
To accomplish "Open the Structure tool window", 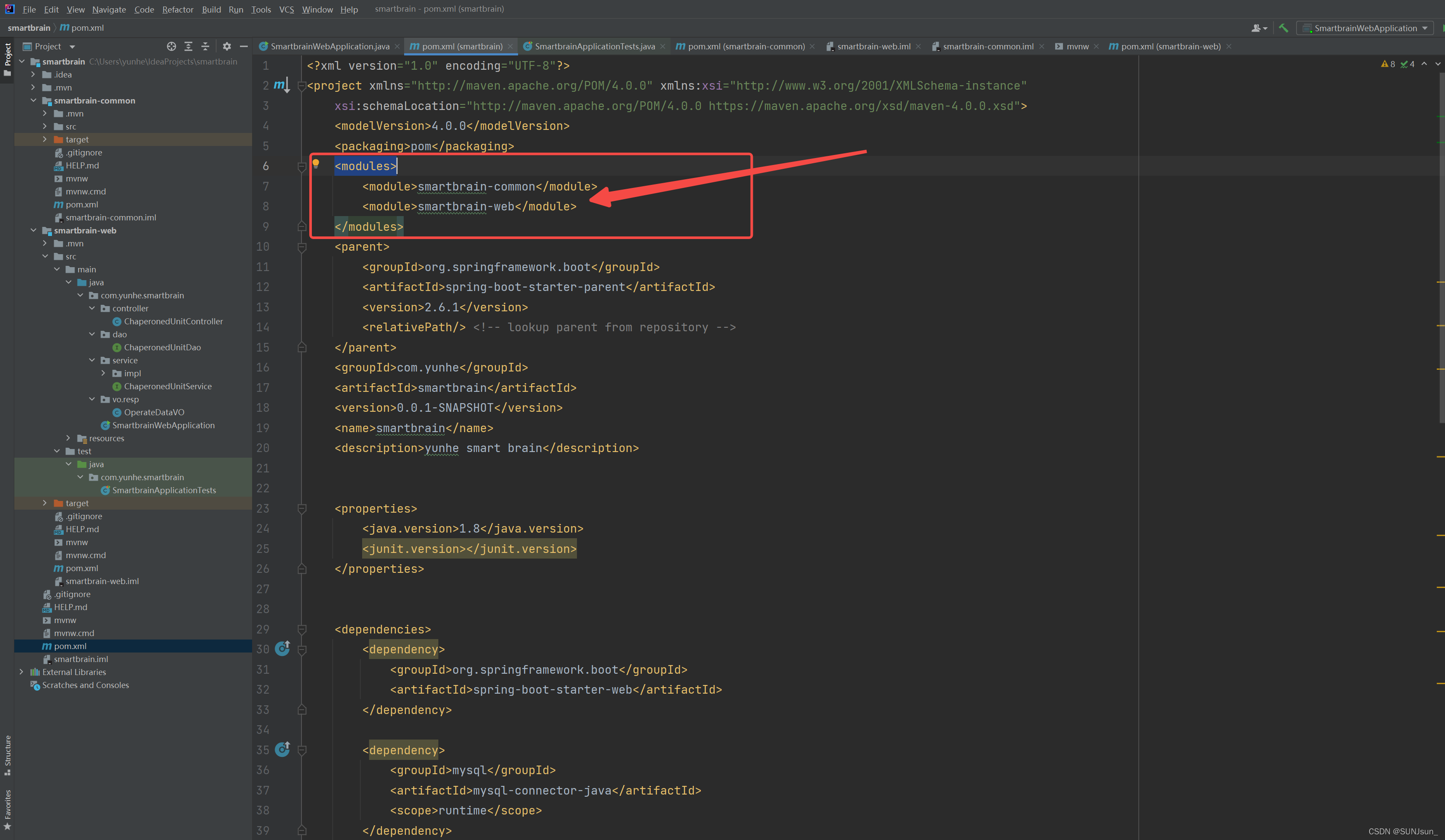I will 7,755.
